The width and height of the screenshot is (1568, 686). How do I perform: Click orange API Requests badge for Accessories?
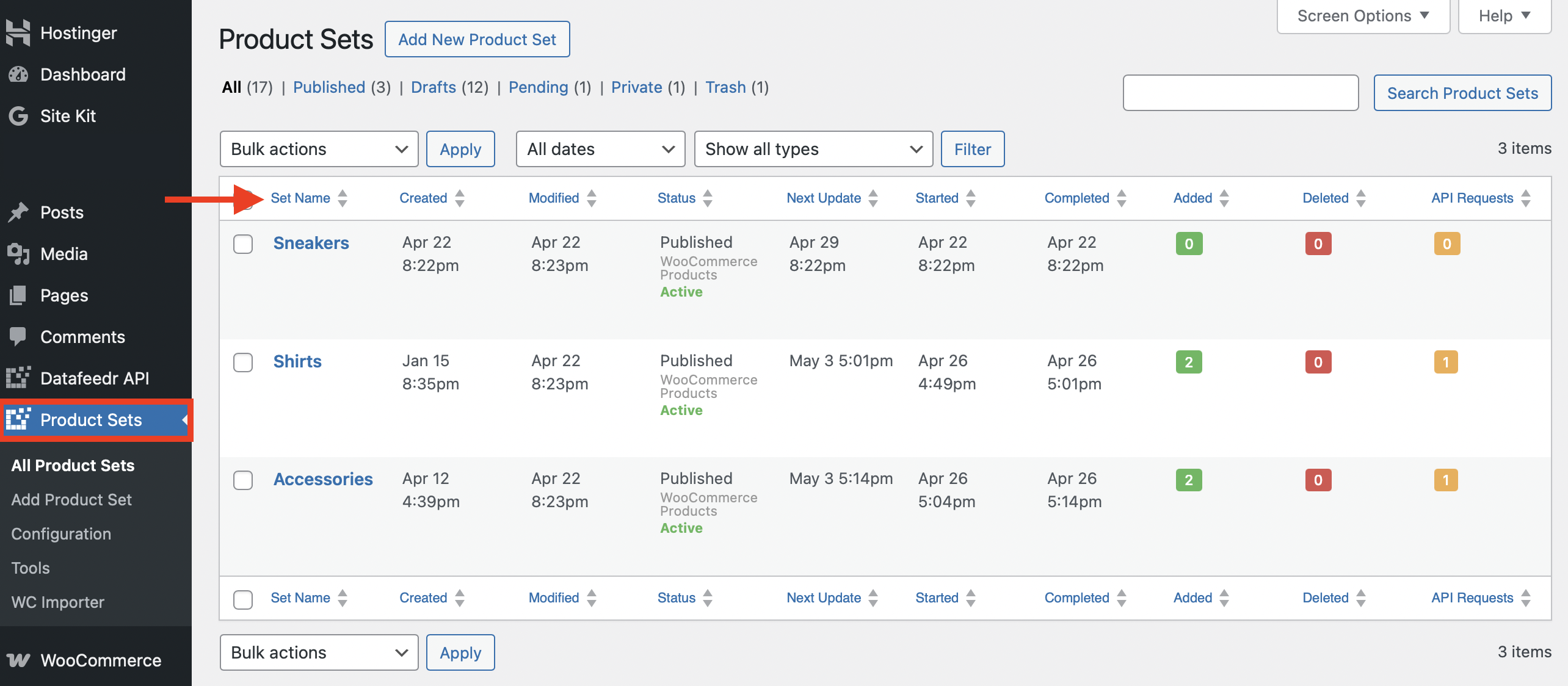tap(1446, 480)
